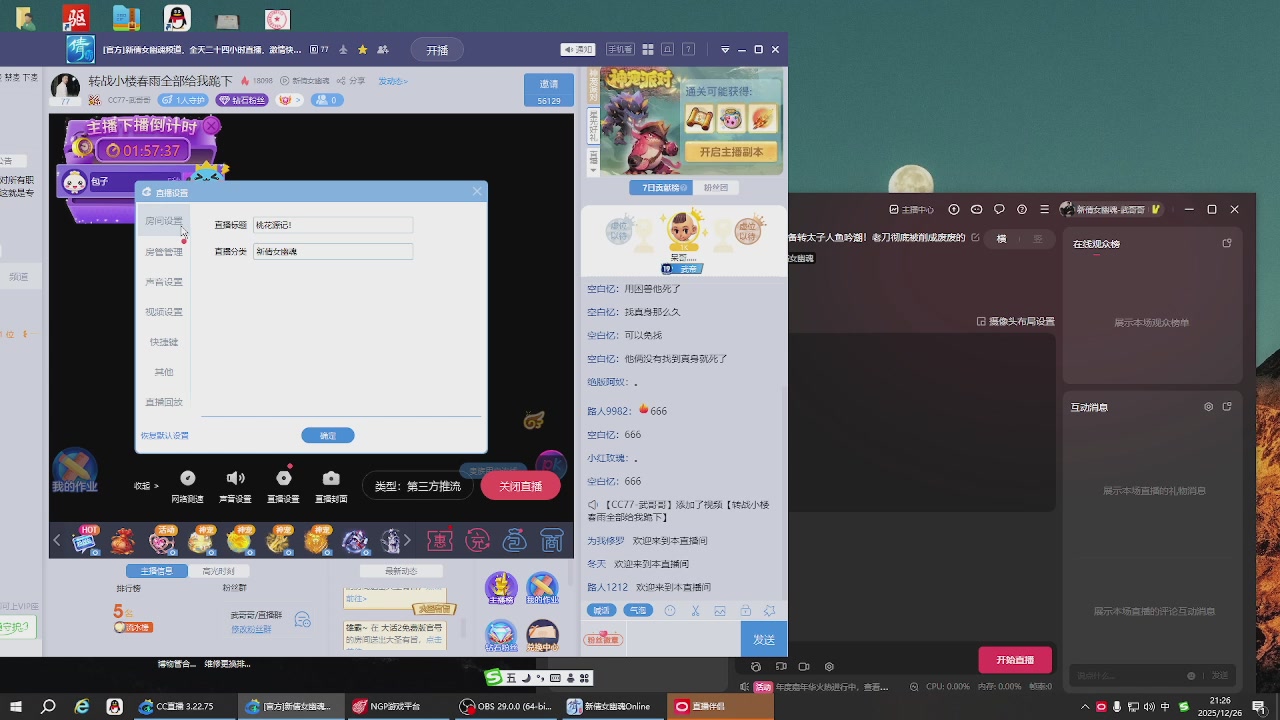
Task: Click the grid layout icon in top bar
Action: (x=648, y=50)
